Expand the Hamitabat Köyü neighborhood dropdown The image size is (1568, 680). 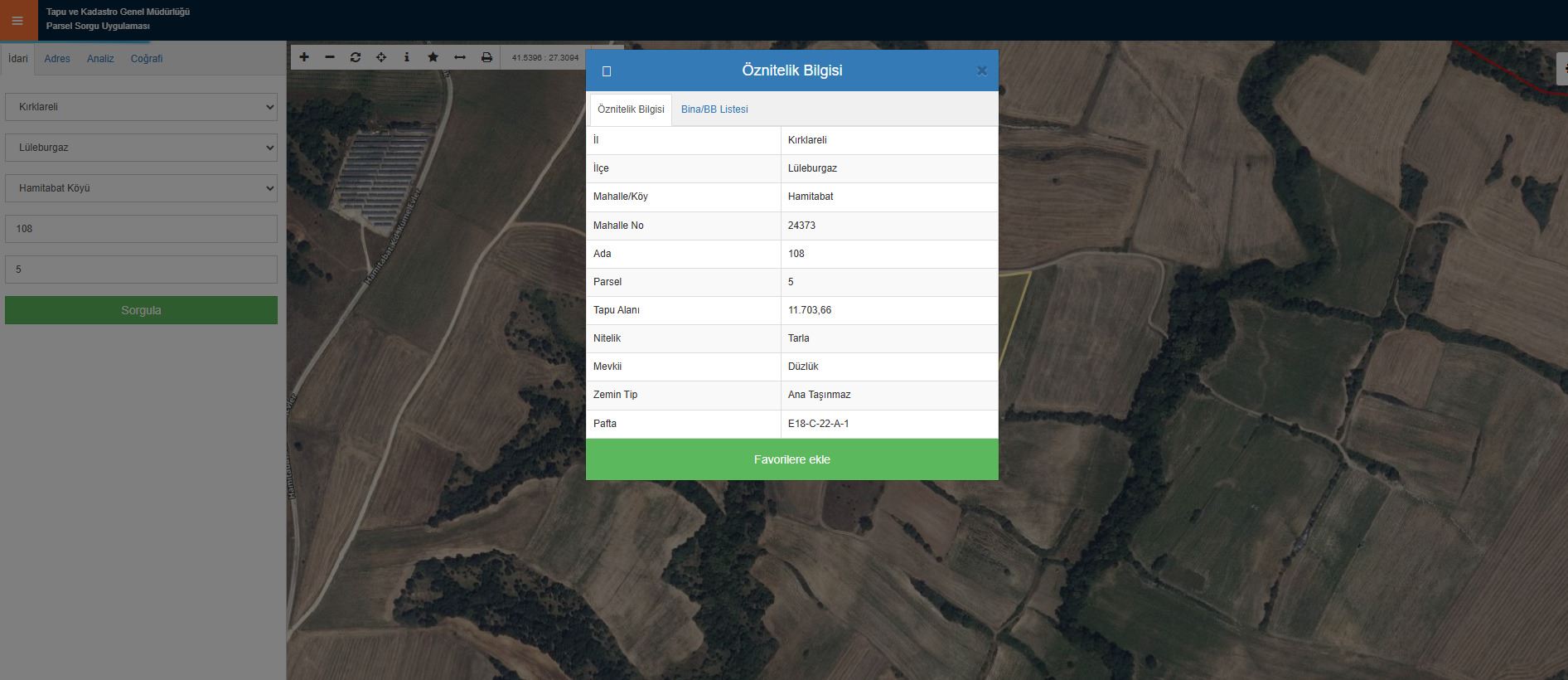tap(141, 188)
